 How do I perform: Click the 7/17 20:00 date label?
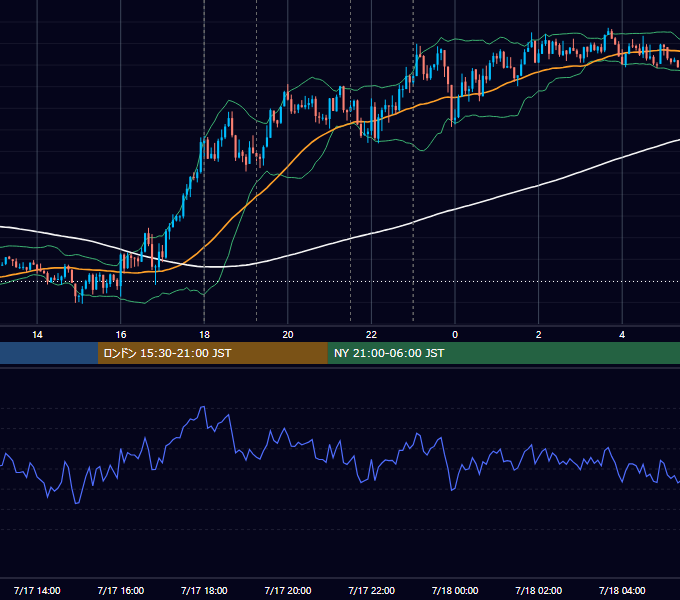pos(288,590)
